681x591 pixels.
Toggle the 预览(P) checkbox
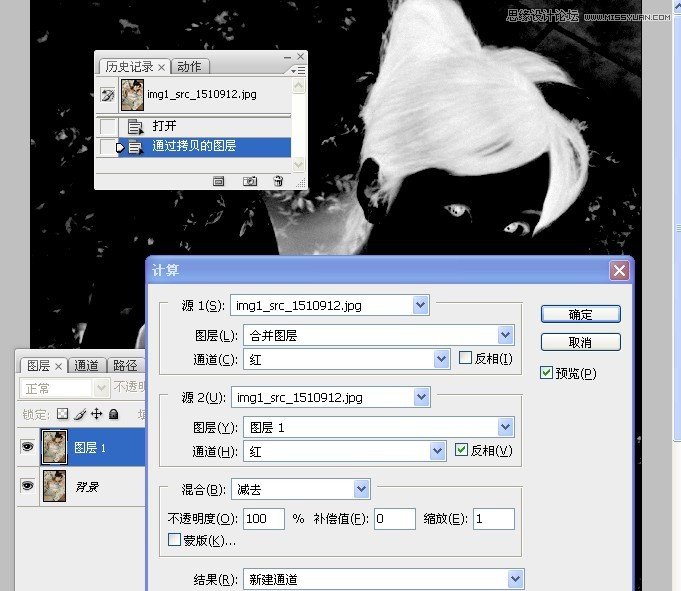[x=546, y=373]
